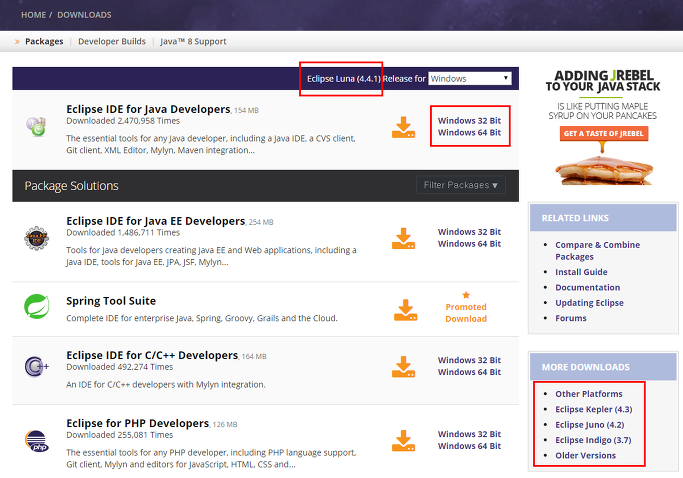Open Compare & Combine Packages link
The height and width of the screenshot is (478, 683).
597,251
